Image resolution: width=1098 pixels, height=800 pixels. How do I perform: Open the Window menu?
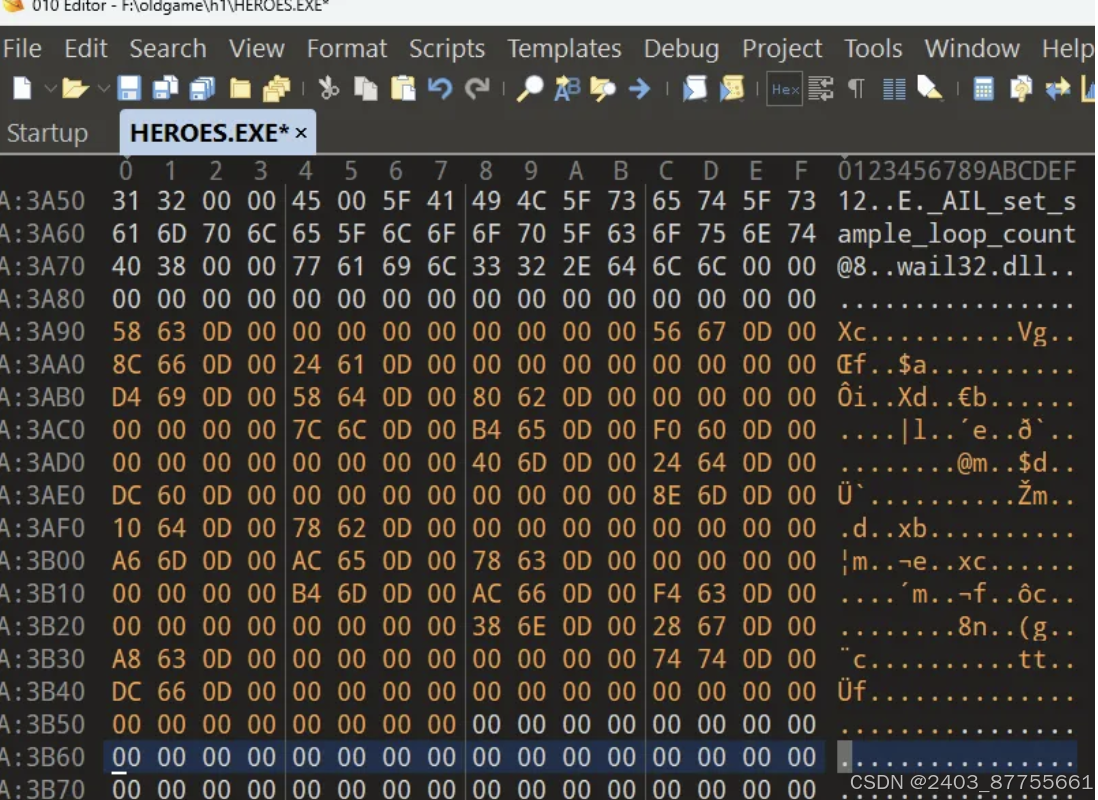coord(972,48)
